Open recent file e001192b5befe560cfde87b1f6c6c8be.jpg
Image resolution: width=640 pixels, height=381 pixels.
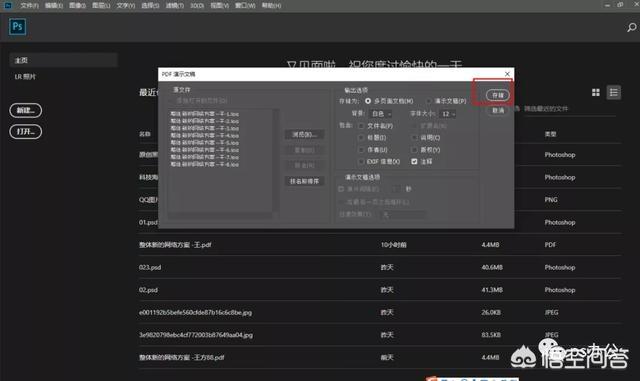pos(195,312)
